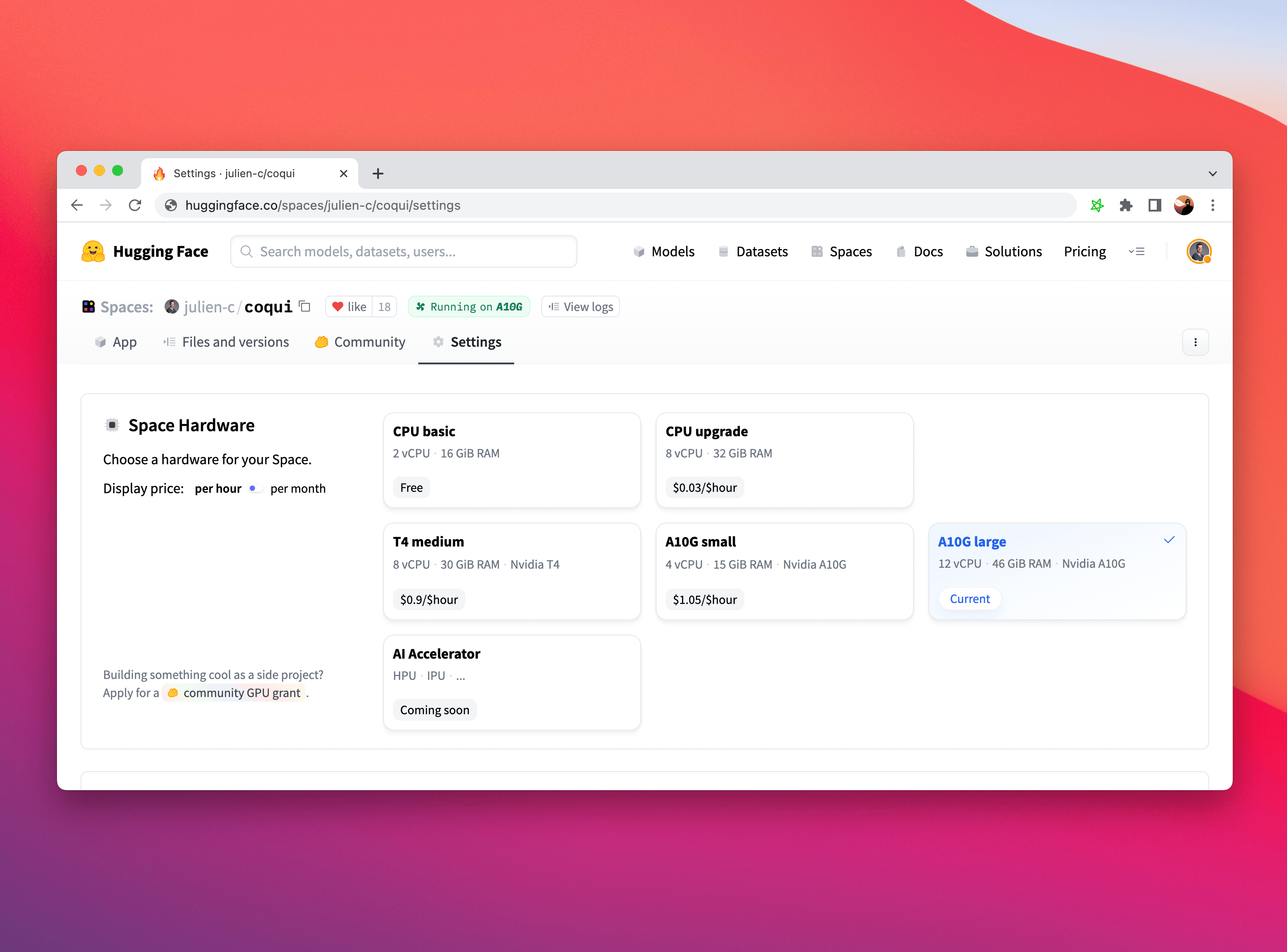This screenshot has height=952, width=1287.
Task: Toggle the browser side panel icon
Action: (x=1155, y=205)
